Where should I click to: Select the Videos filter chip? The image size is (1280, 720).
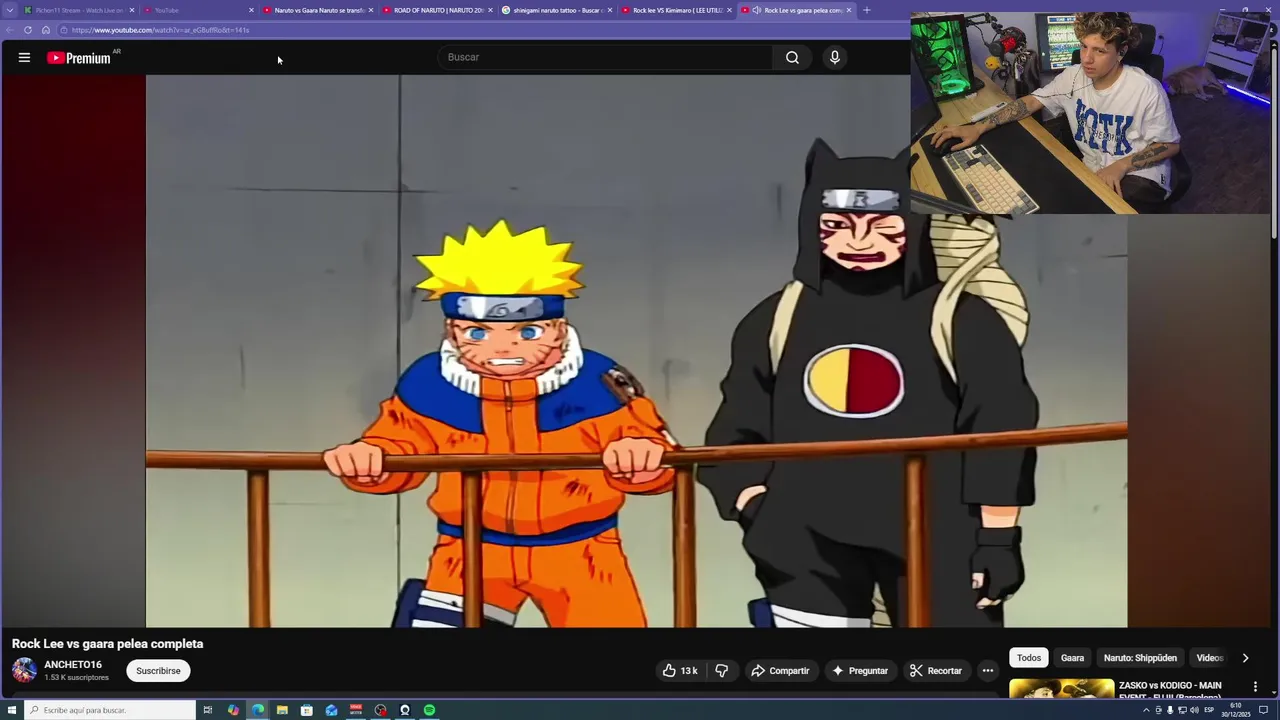(x=1210, y=658)
